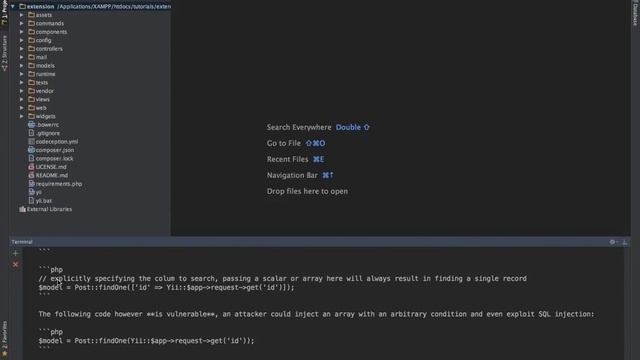
Task: Click the composer.json file icon
Action: 31,150
